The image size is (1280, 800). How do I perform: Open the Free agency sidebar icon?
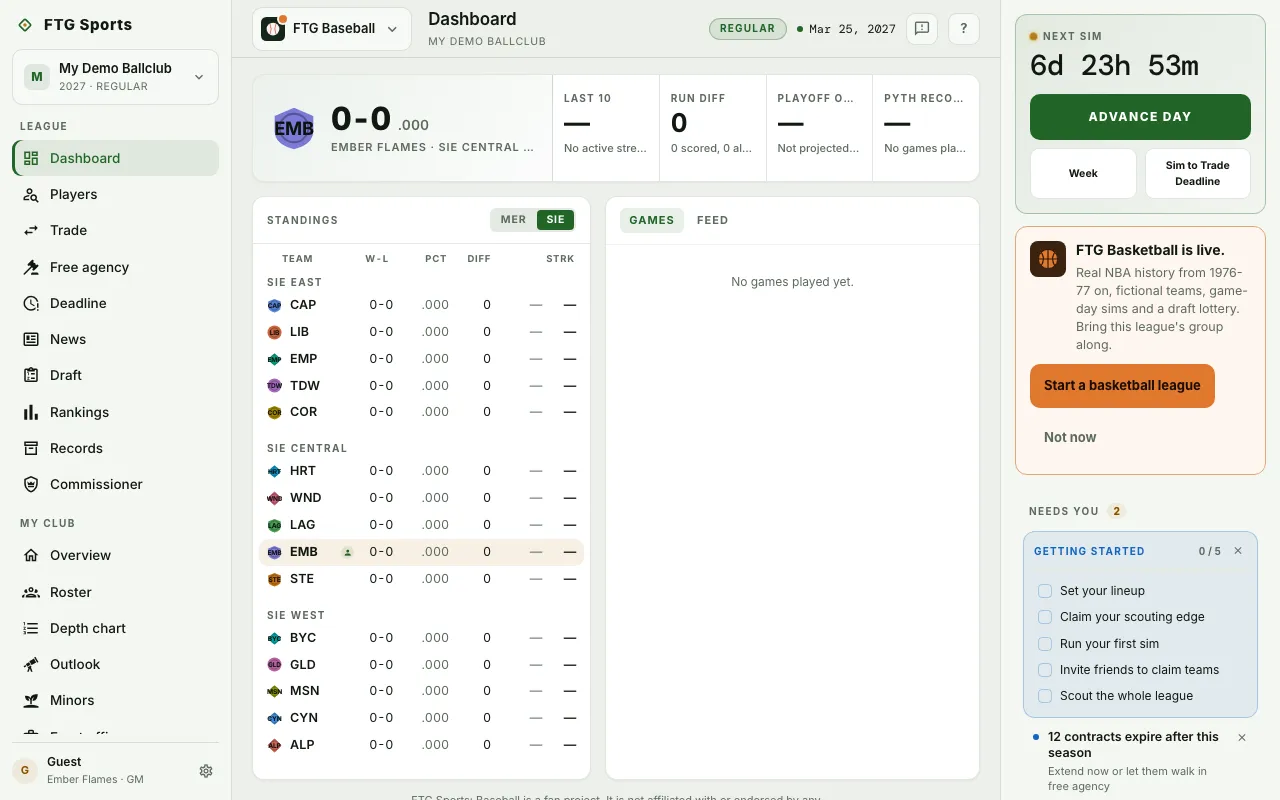point(31,267)
